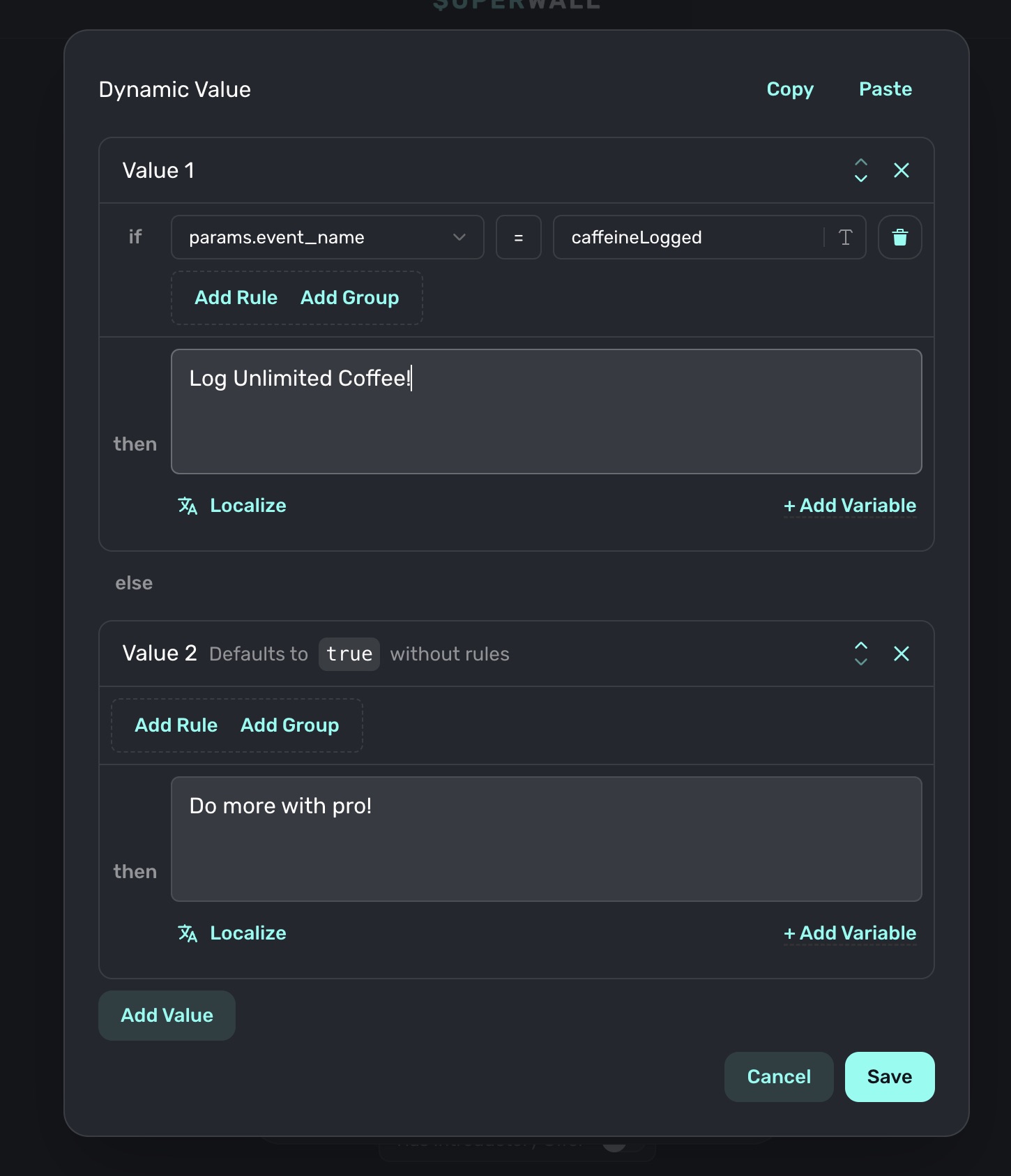
Task: Reorder Value 2 with up-down arrows
Action: [861, 654]
